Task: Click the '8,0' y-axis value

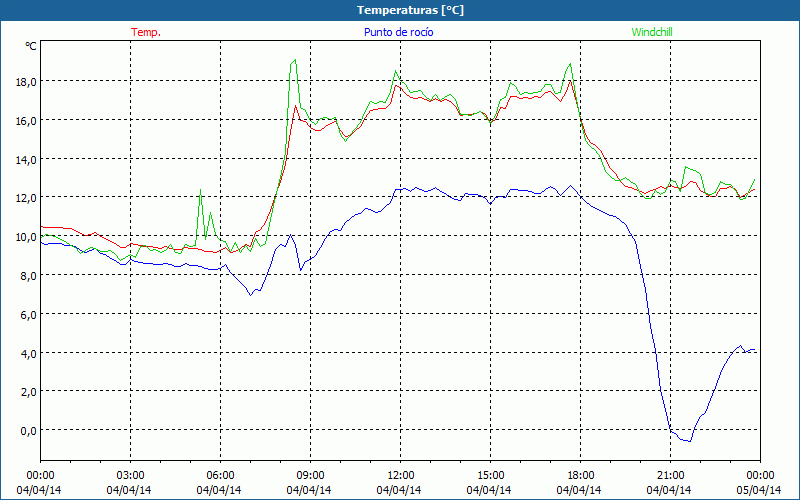Action: pos(27,276)
